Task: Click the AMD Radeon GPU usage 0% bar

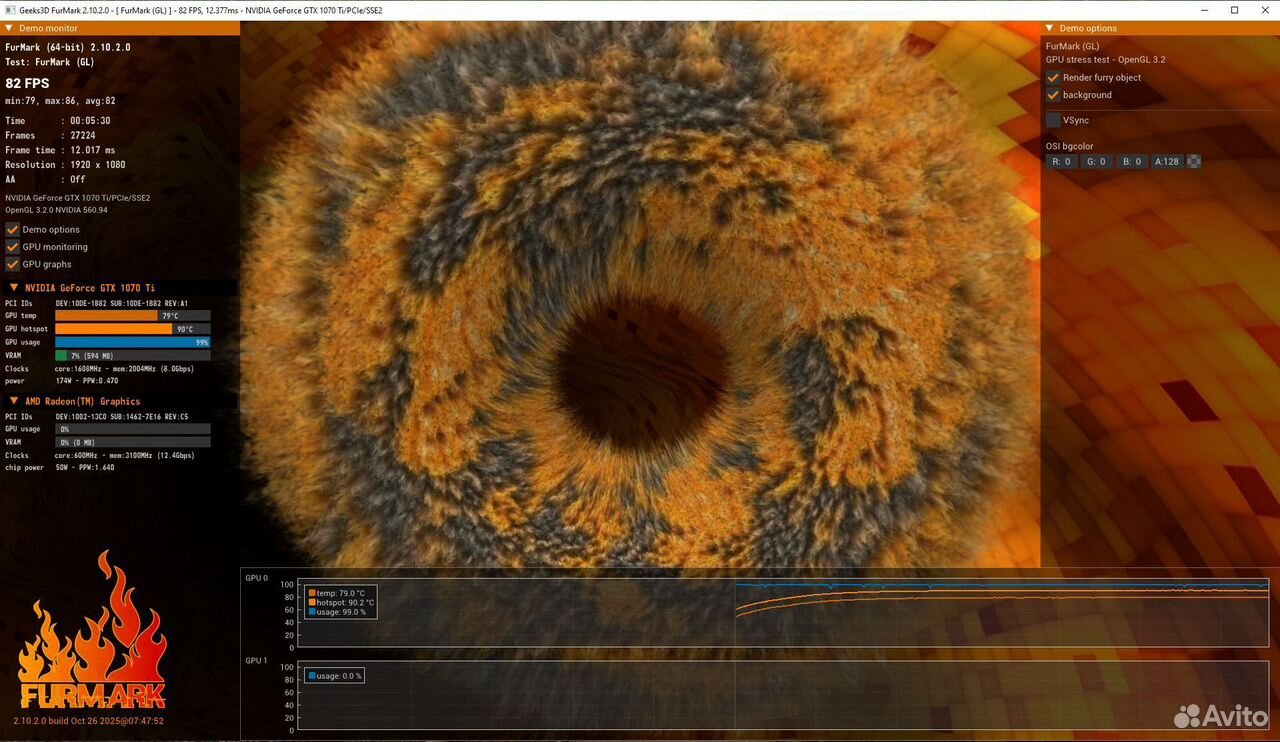Action: [x=132, y=429]
